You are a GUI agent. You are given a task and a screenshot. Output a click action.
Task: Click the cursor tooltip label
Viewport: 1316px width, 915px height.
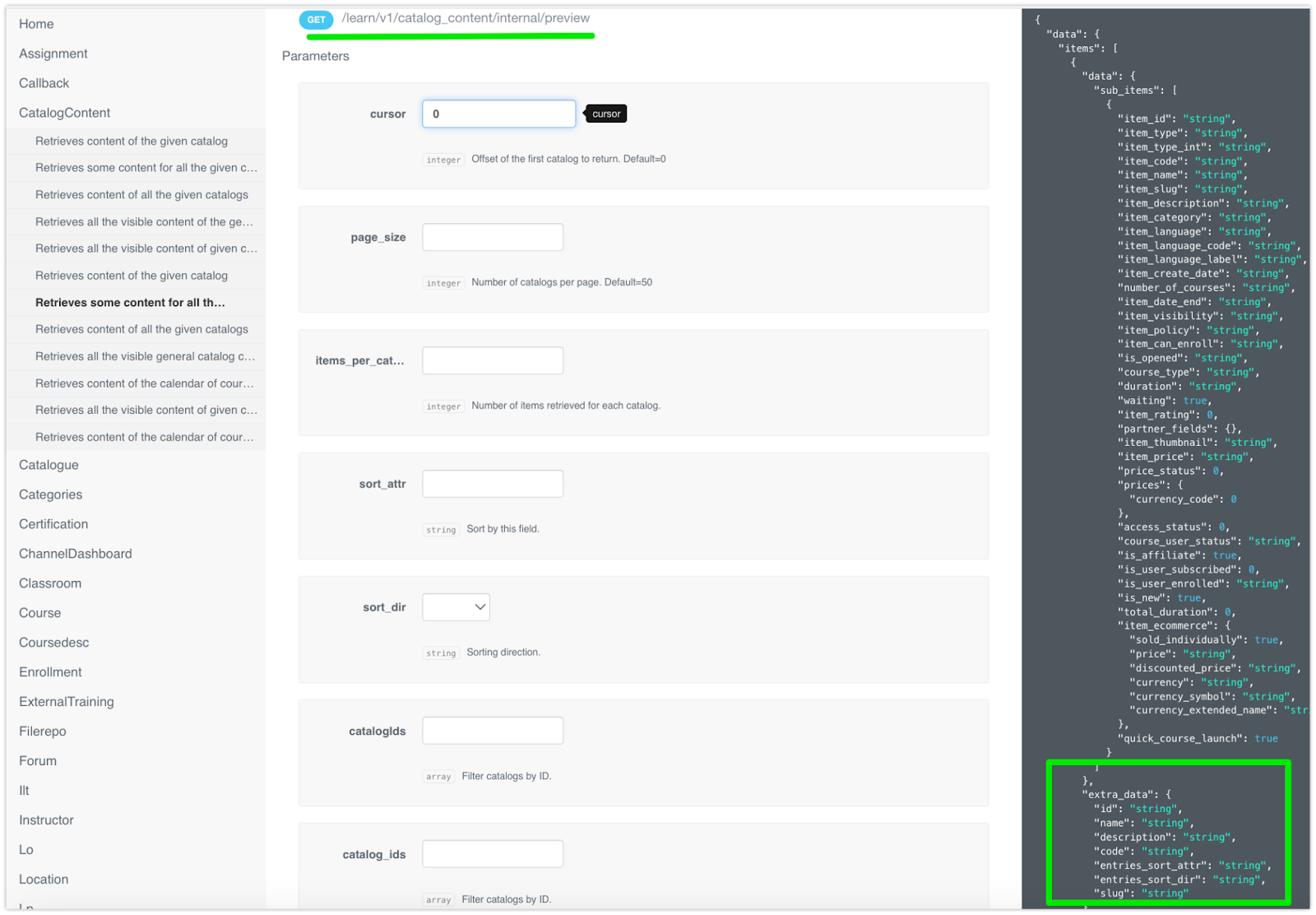(x=605, y=114)
